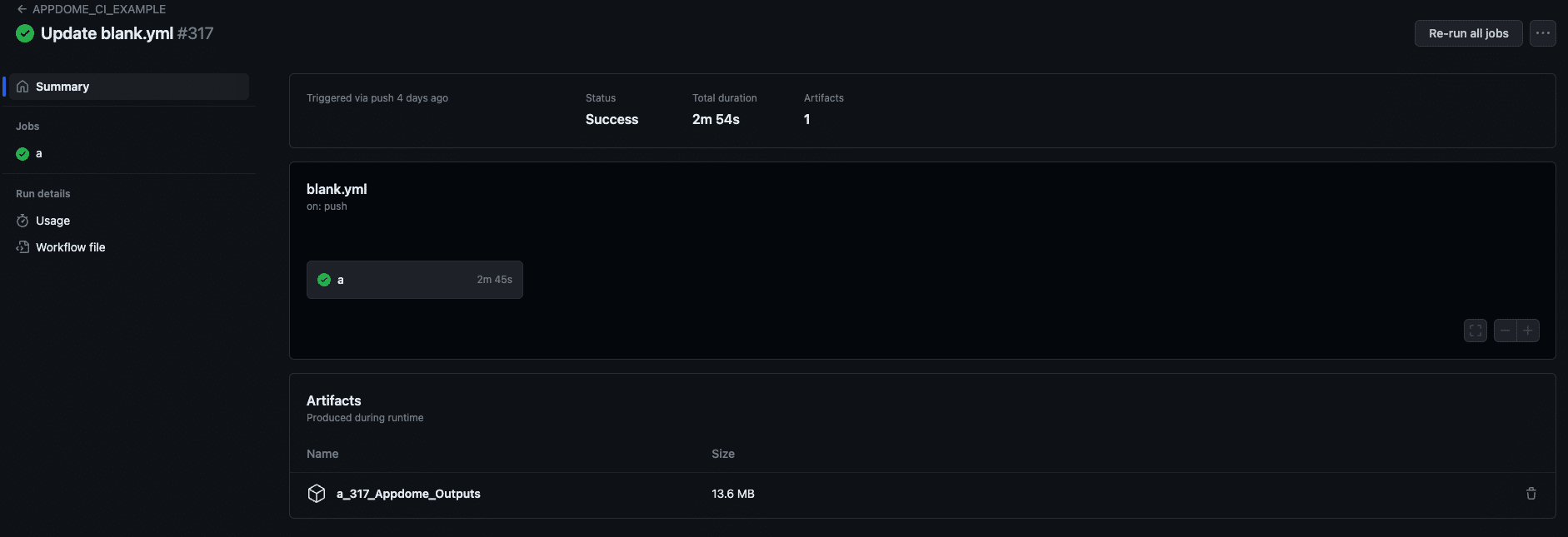Delete the a_317_Appdome_Outputs artifact with trash icon
The width and height of the screenshot is (1568, 537).
[x=1531, y=494]
